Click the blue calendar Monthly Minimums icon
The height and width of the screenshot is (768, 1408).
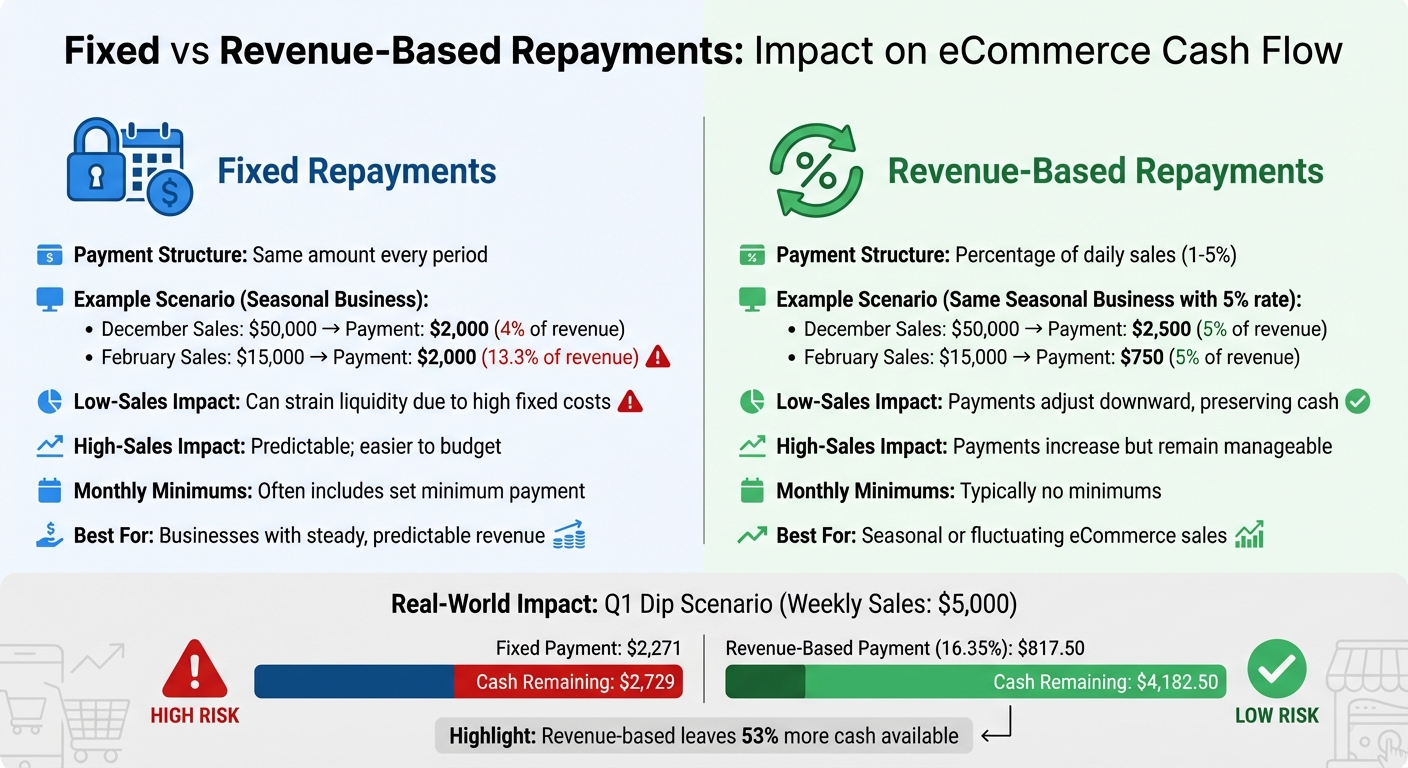point(49,490)
